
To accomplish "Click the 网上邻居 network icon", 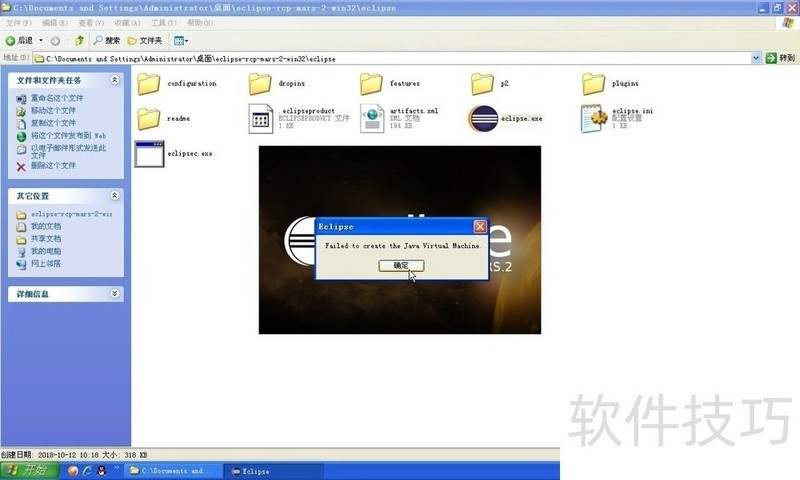I will click(x=21, y=264).
